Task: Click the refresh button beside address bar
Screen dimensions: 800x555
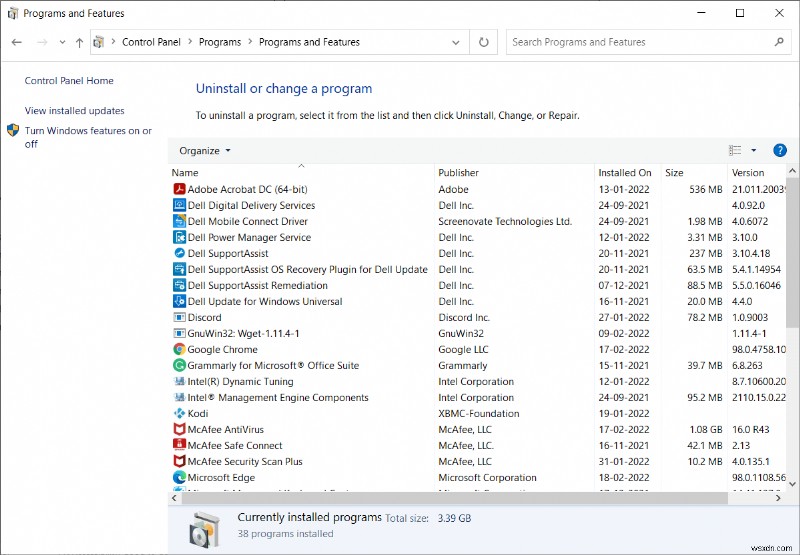Action: (483, 42)
